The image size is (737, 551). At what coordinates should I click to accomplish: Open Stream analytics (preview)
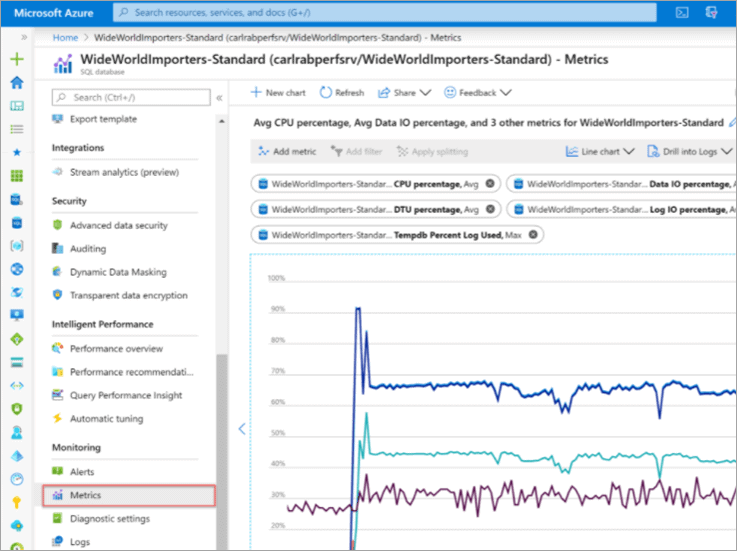tap(125, 172)
